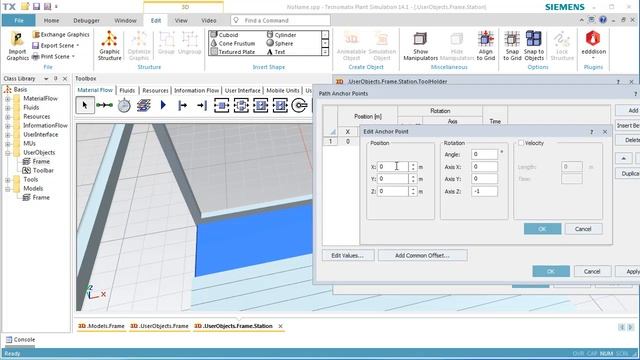Click Edit Values button
This screenshot has height=360, width=640.
pyautogui.click(x=347, y=256)
